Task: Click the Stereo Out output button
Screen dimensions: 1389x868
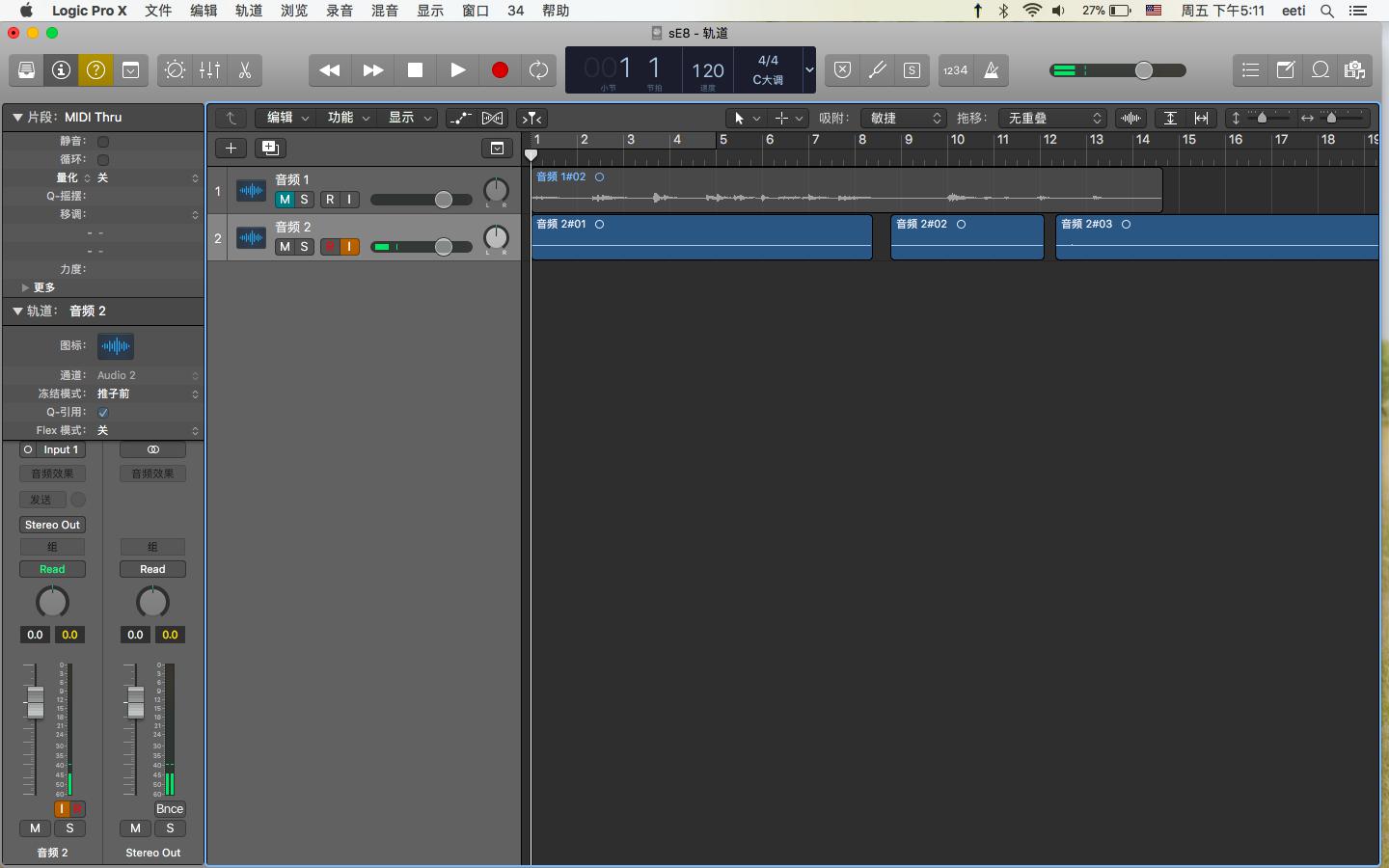Action: [x=52, y=525]
